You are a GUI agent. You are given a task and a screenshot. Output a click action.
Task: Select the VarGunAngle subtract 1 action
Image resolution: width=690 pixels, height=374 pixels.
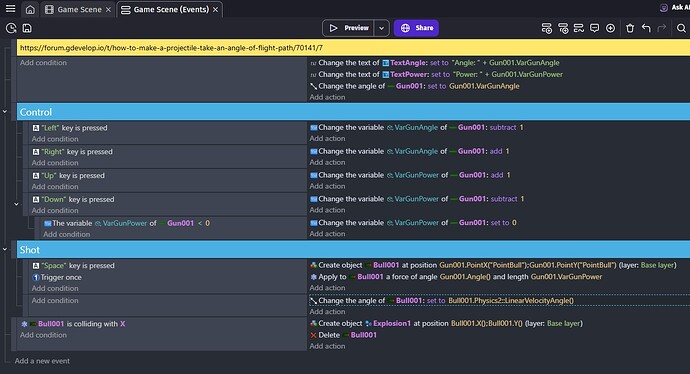[x=417, y=128]
